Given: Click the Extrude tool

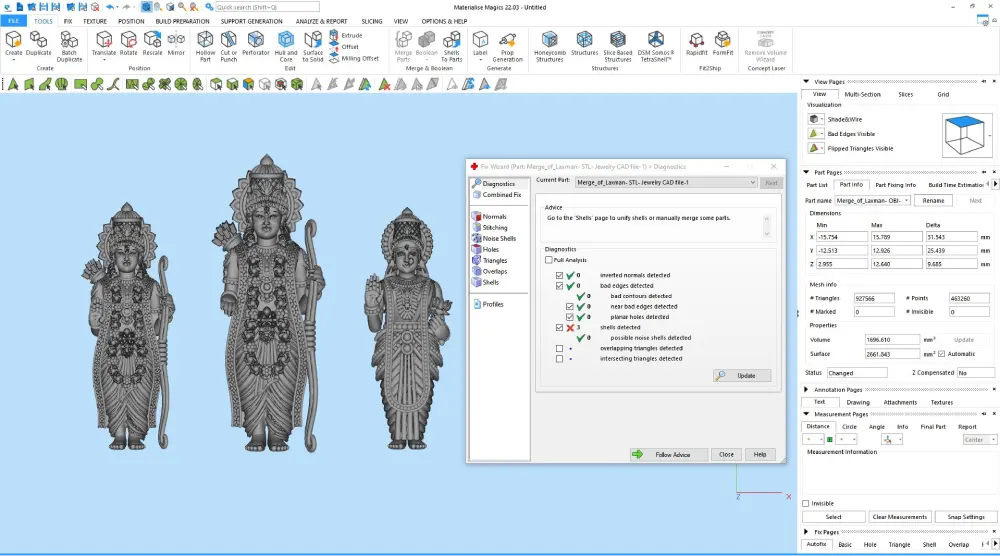Looking at the screenshot, I should point(346,36).
